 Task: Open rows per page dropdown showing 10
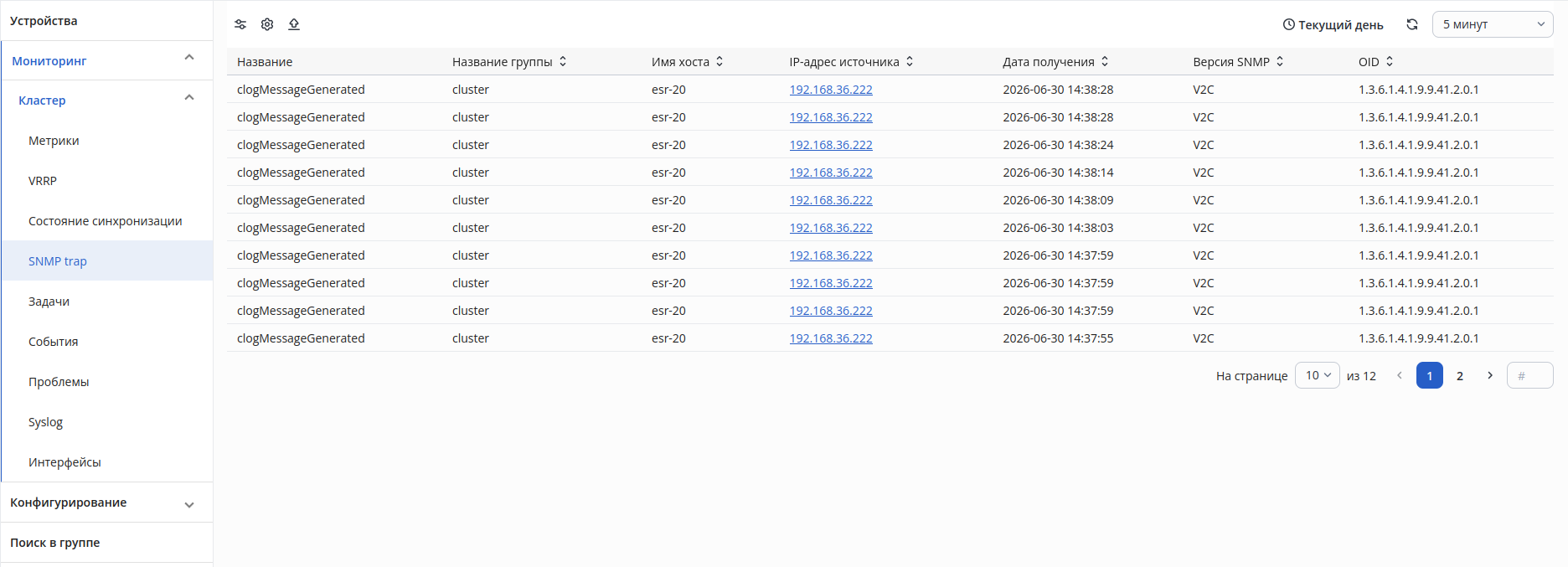pos(1318,375)
